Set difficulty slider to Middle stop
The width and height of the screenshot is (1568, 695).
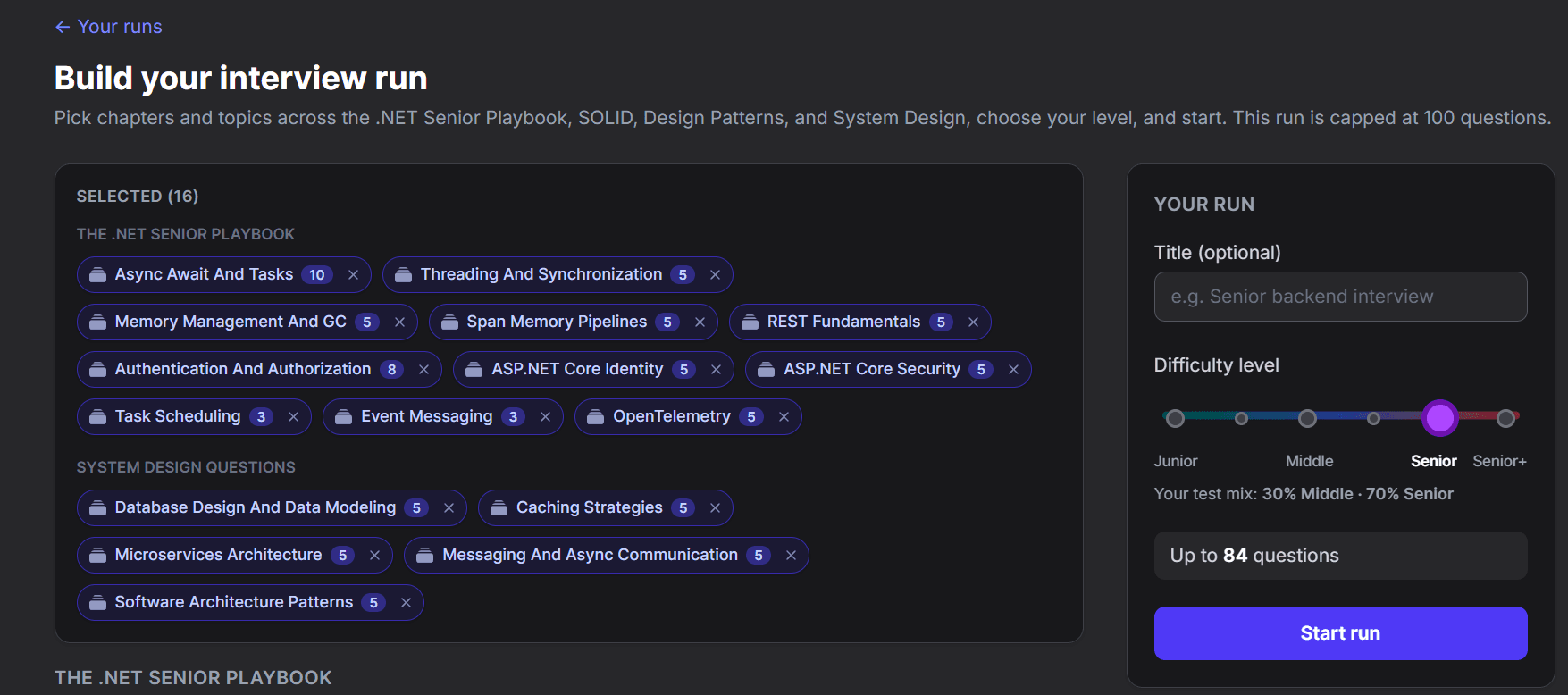(x=1307, y=418)
